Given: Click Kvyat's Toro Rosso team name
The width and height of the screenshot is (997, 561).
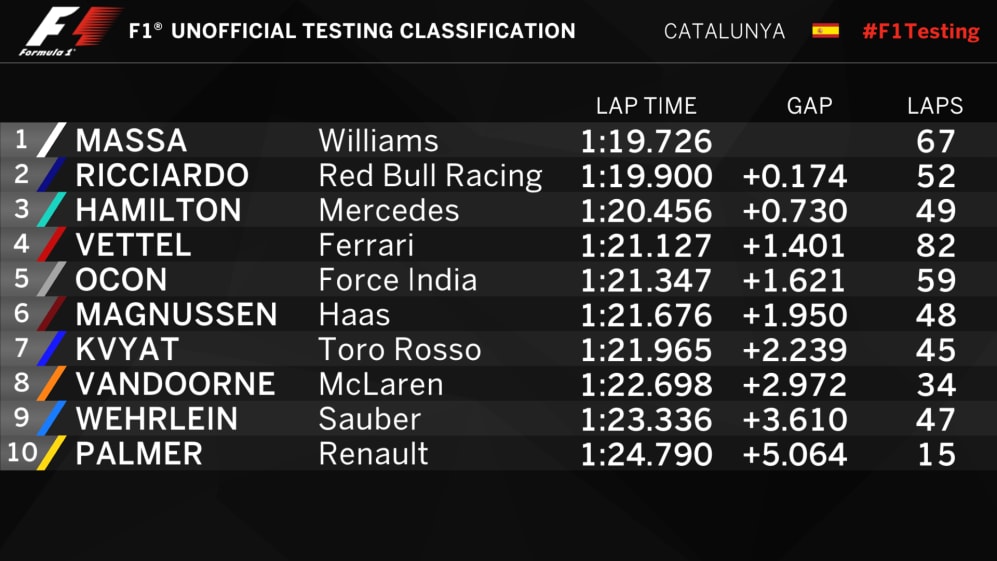Looking at the screenshot, I should 400,350.
